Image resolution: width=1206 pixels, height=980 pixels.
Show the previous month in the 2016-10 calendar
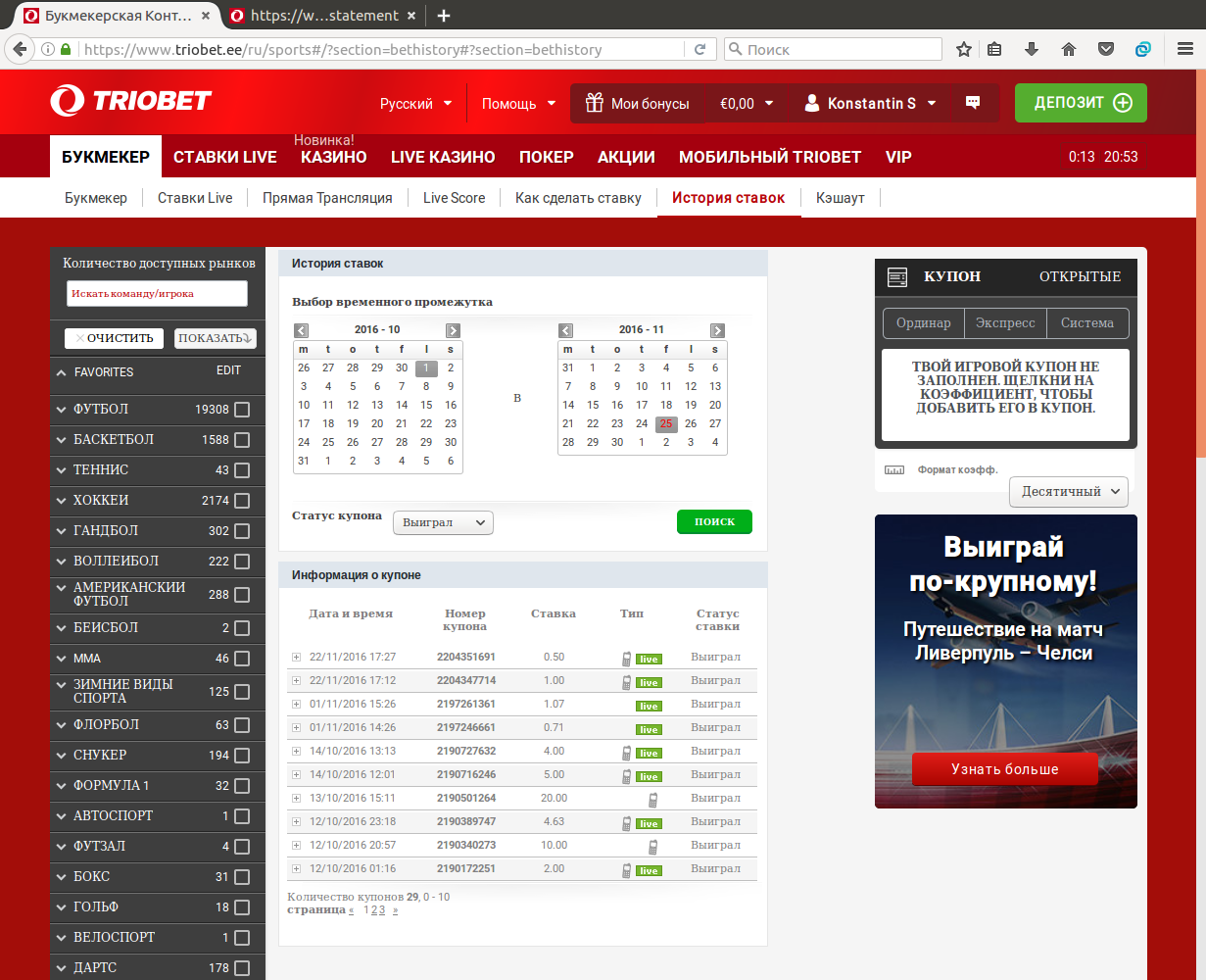pos(302,330)
